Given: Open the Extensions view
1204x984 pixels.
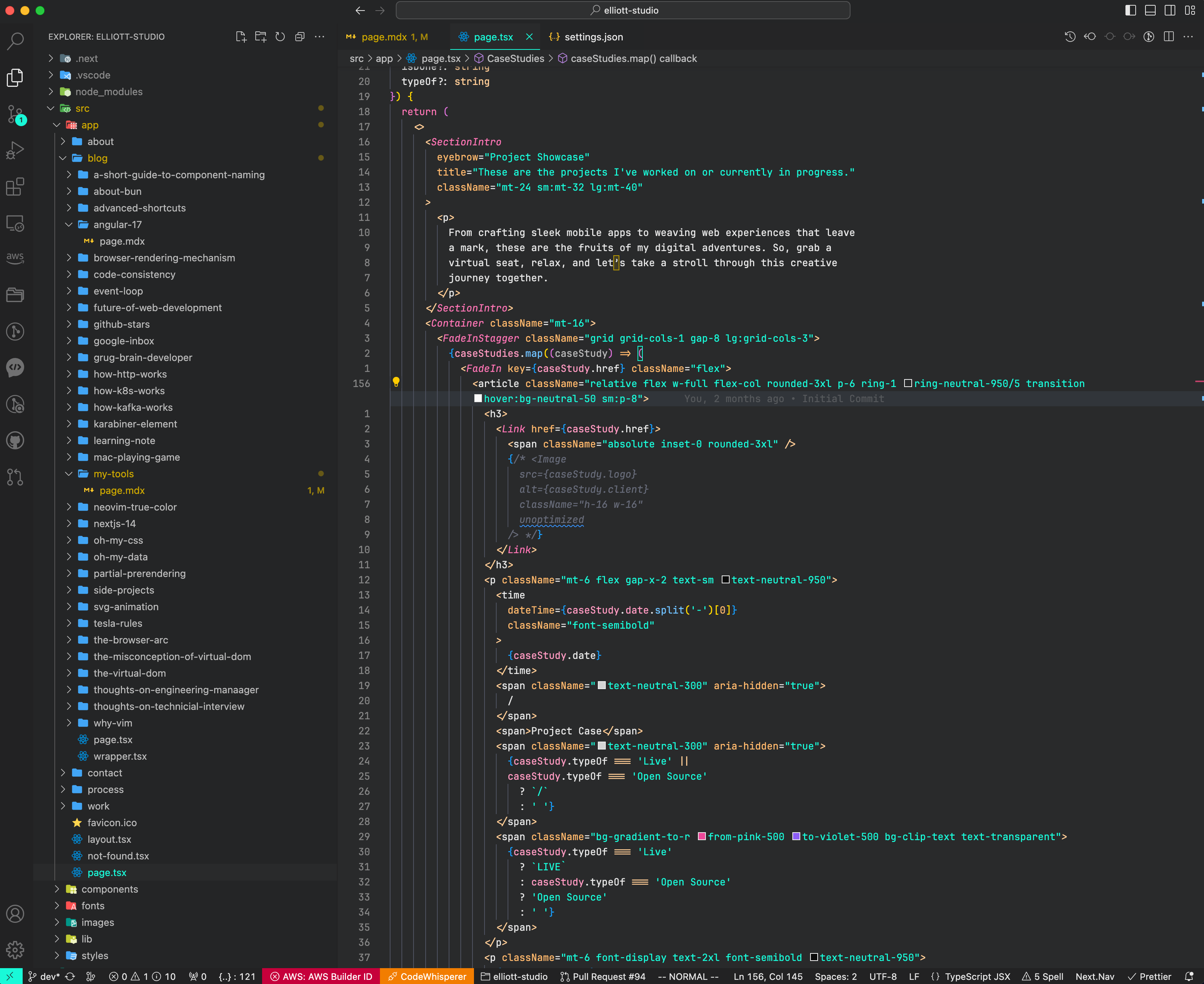Looking at the screenshot, I should point(15,187).
